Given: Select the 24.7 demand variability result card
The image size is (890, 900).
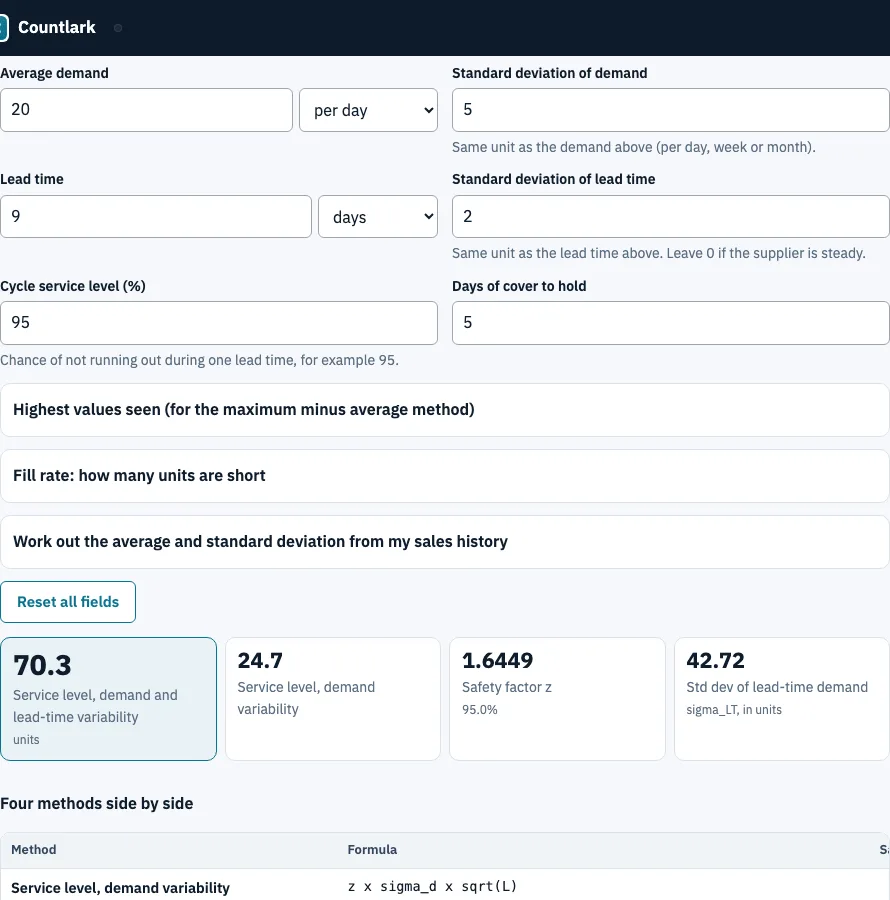Looking at the screenshot, I should pos(333,699).
